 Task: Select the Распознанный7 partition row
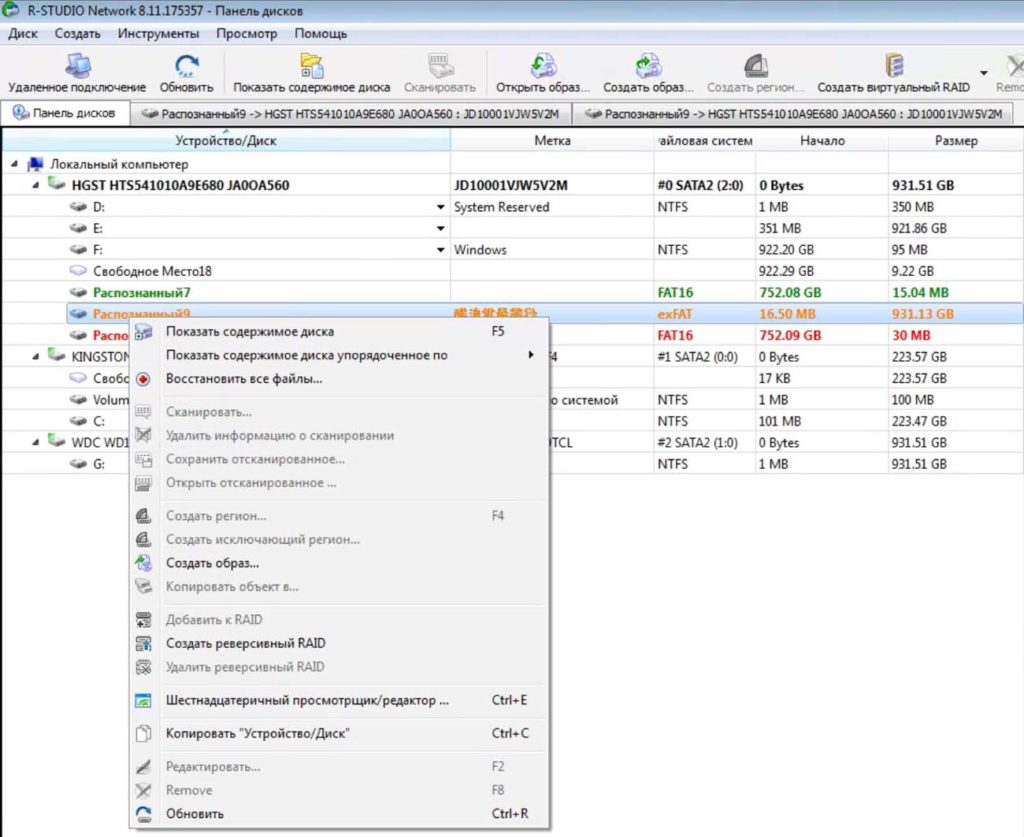coord(512,292)
